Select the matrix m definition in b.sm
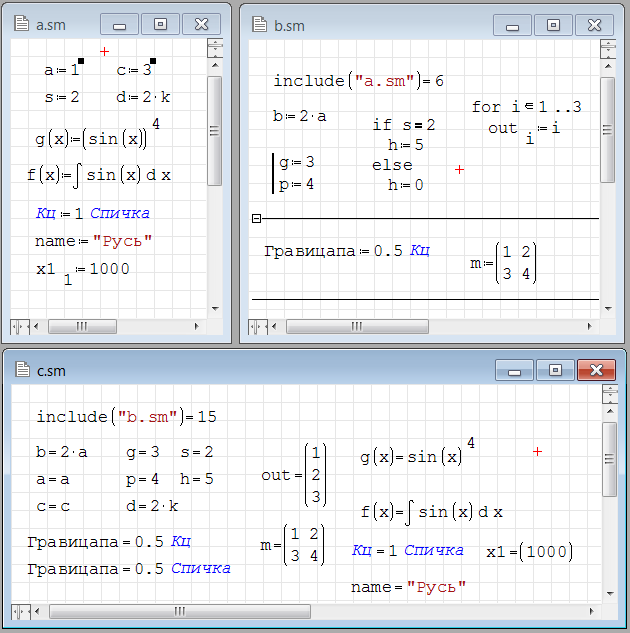This screenshot has height=633, width=630. (x=503, y=263)
